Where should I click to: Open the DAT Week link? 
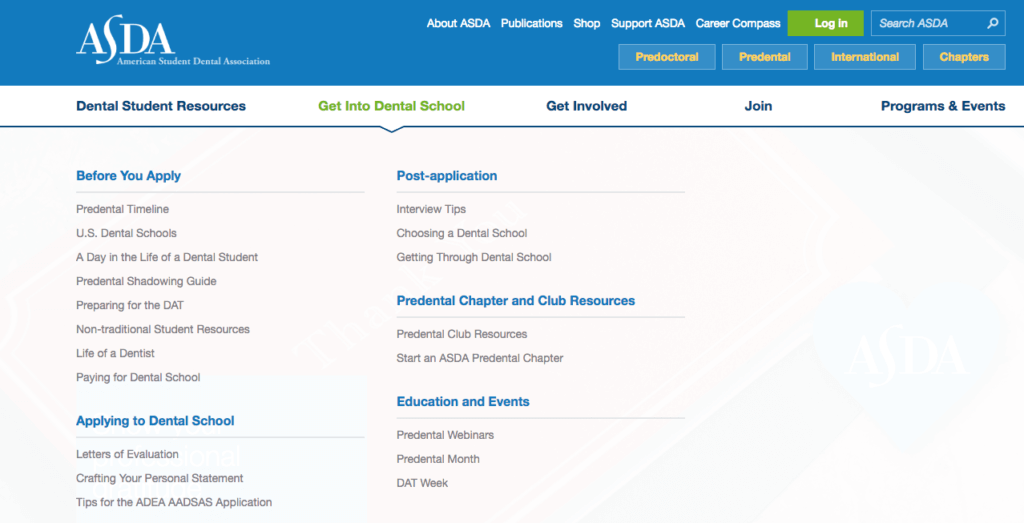[422, 483]
